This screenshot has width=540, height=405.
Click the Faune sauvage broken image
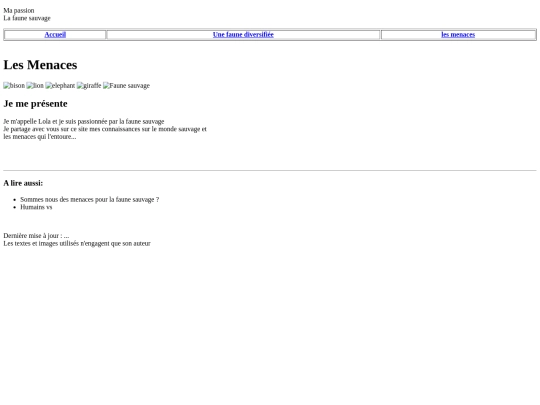[x=126, y=85]
